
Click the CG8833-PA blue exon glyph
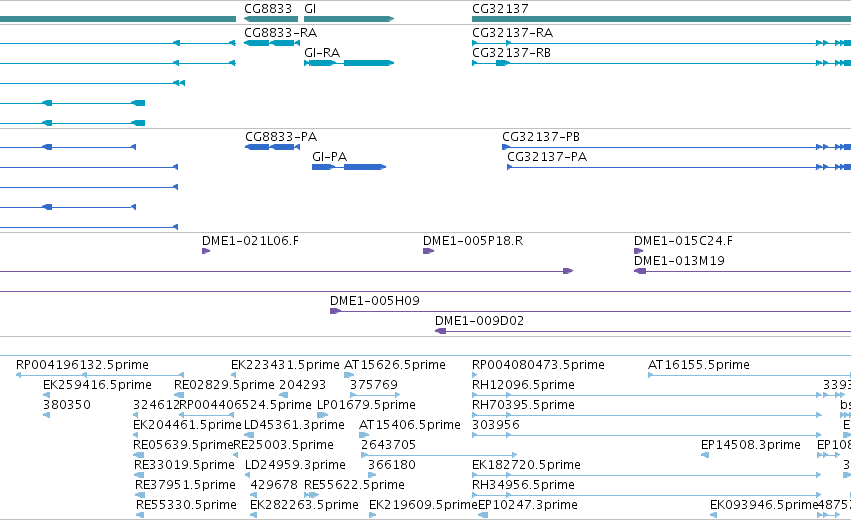pyautogui.click(x=272, y=147)
